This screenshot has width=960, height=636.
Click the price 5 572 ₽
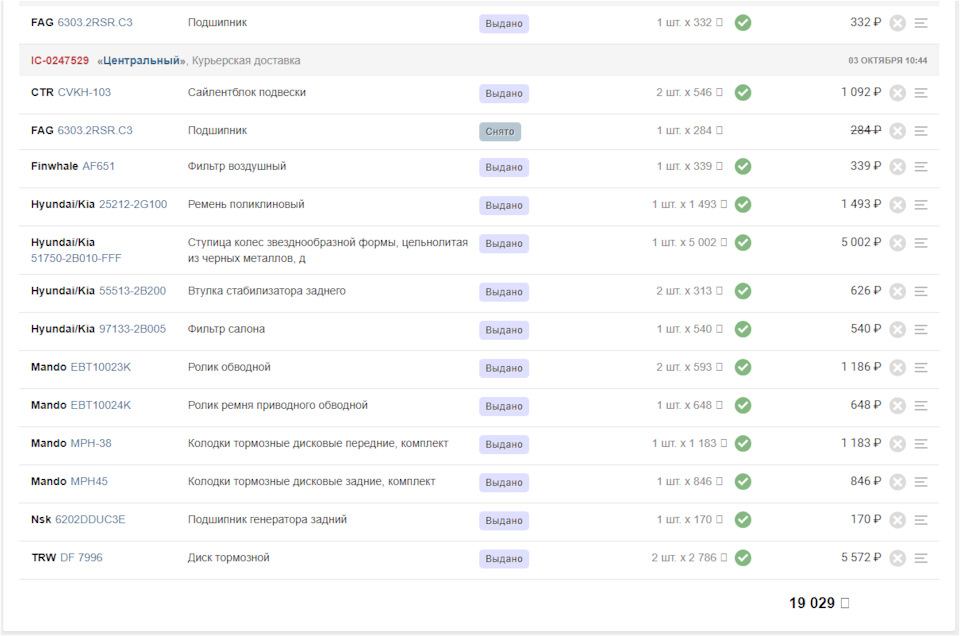coord(861,558)
